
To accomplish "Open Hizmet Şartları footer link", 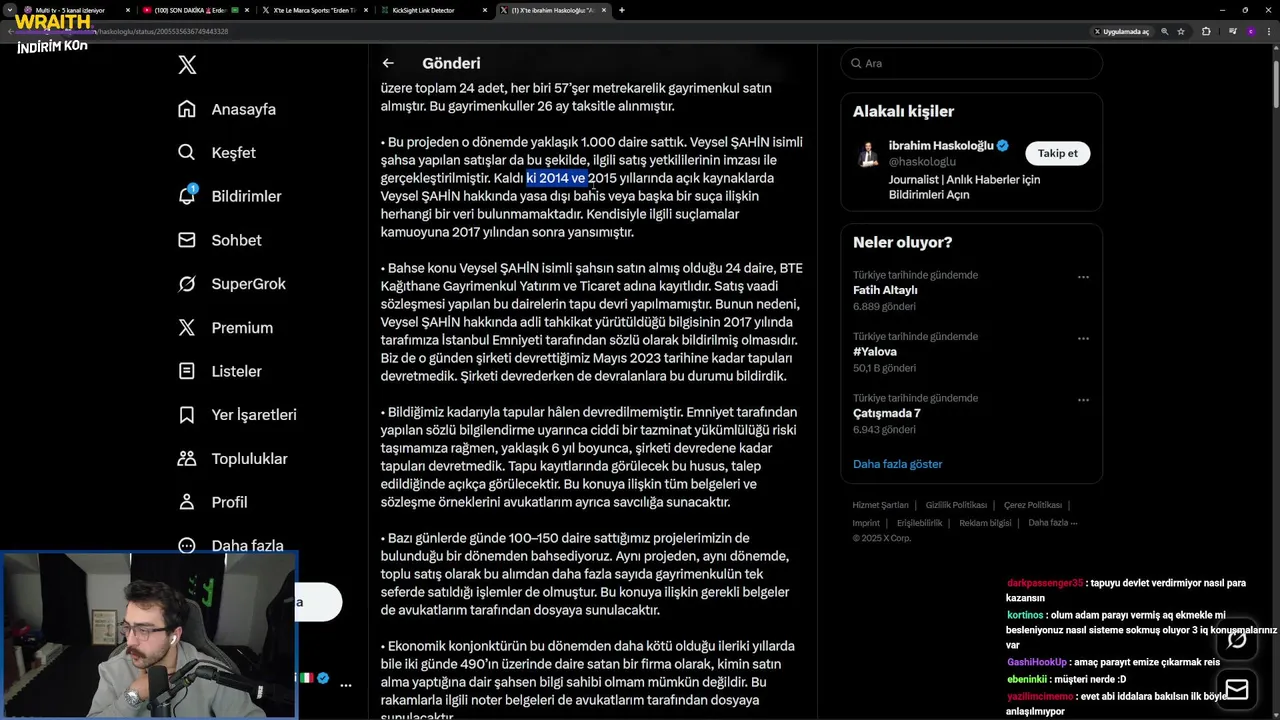I will [x=880, y=505].
